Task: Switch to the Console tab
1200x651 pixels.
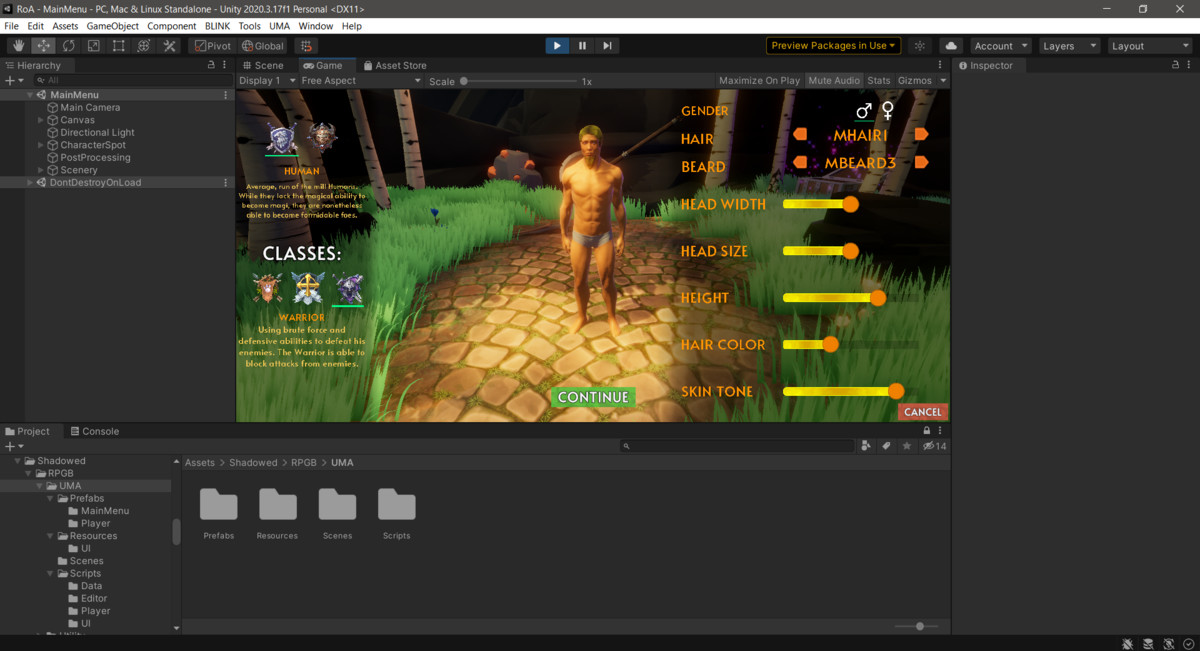Action: coord(95,431)
